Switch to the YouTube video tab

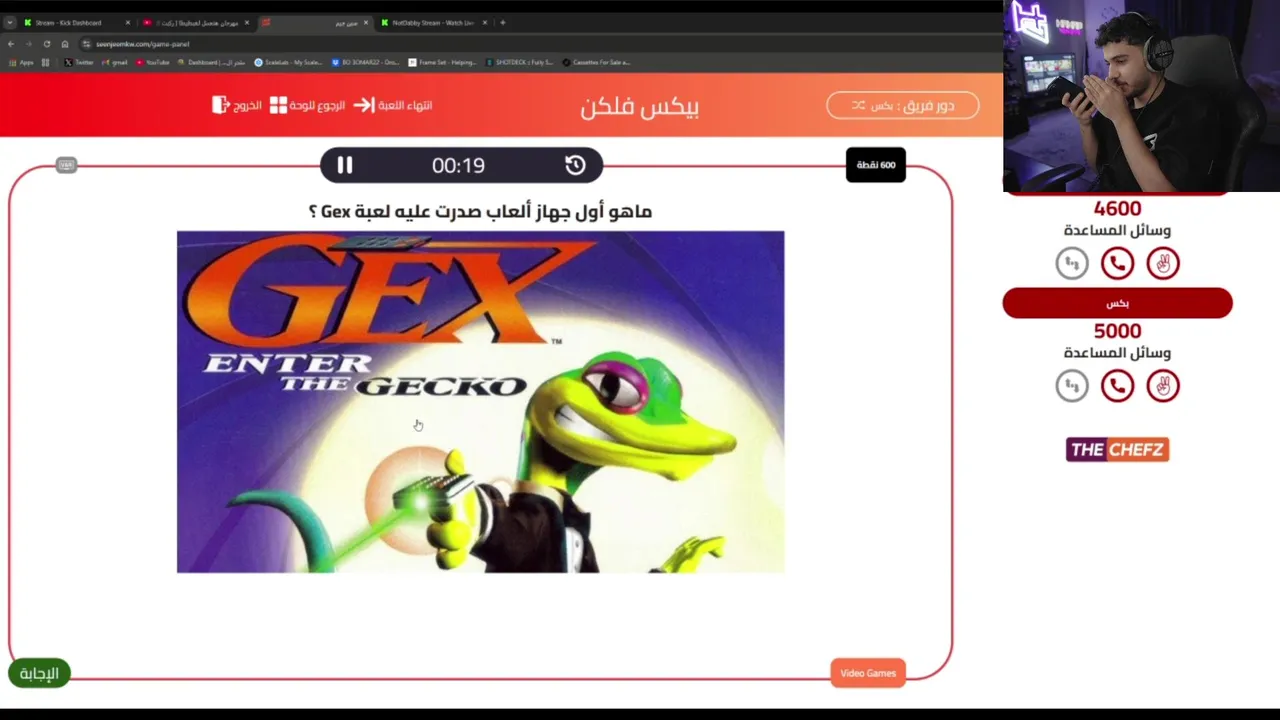pyautogui.click(x=195, y=22)
